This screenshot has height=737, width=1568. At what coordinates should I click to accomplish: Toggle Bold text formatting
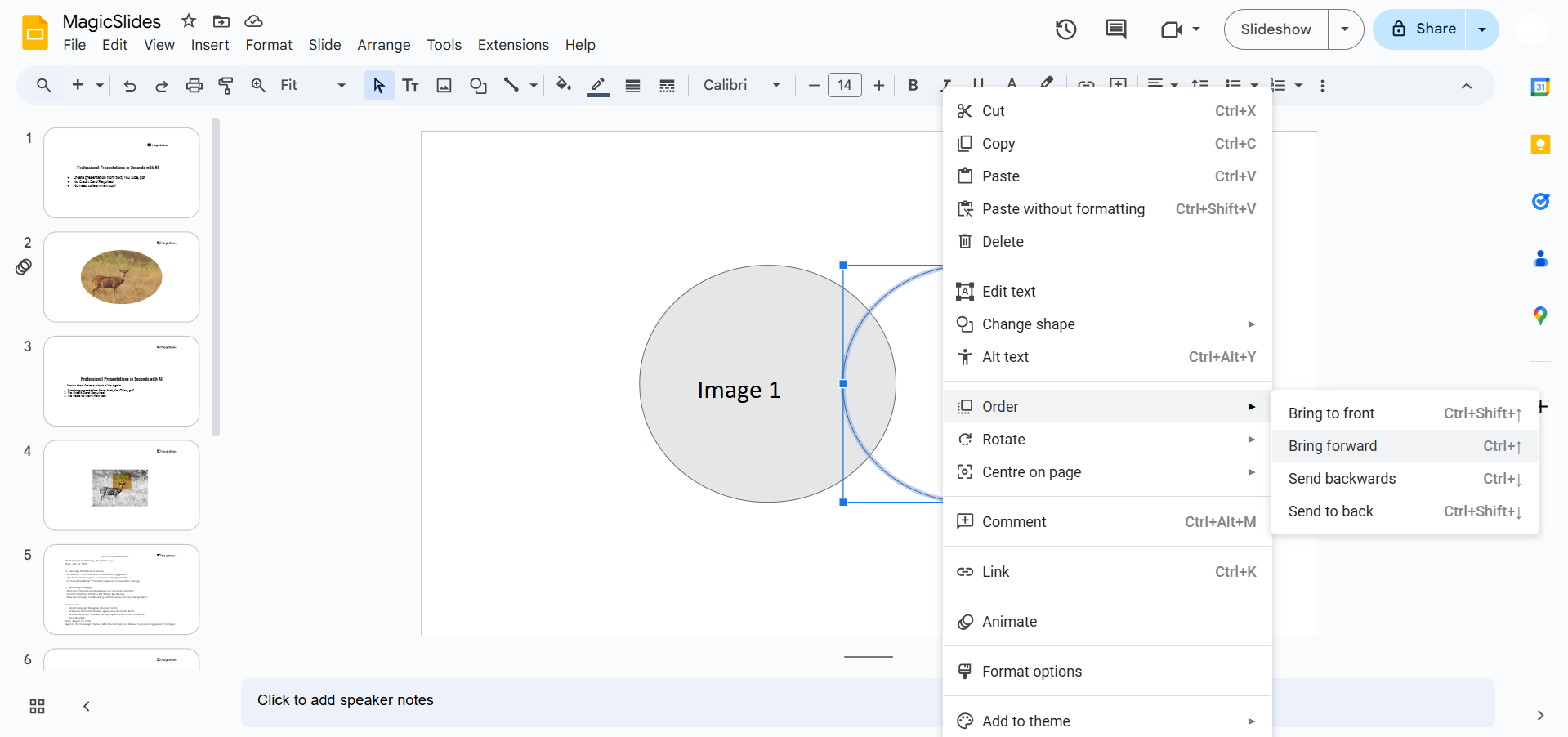point(913,85)
